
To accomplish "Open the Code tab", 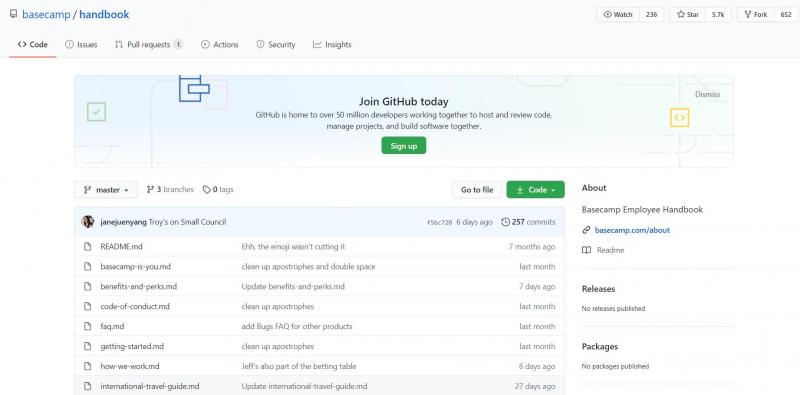I will pyautogui.click(x=33, y=44).
